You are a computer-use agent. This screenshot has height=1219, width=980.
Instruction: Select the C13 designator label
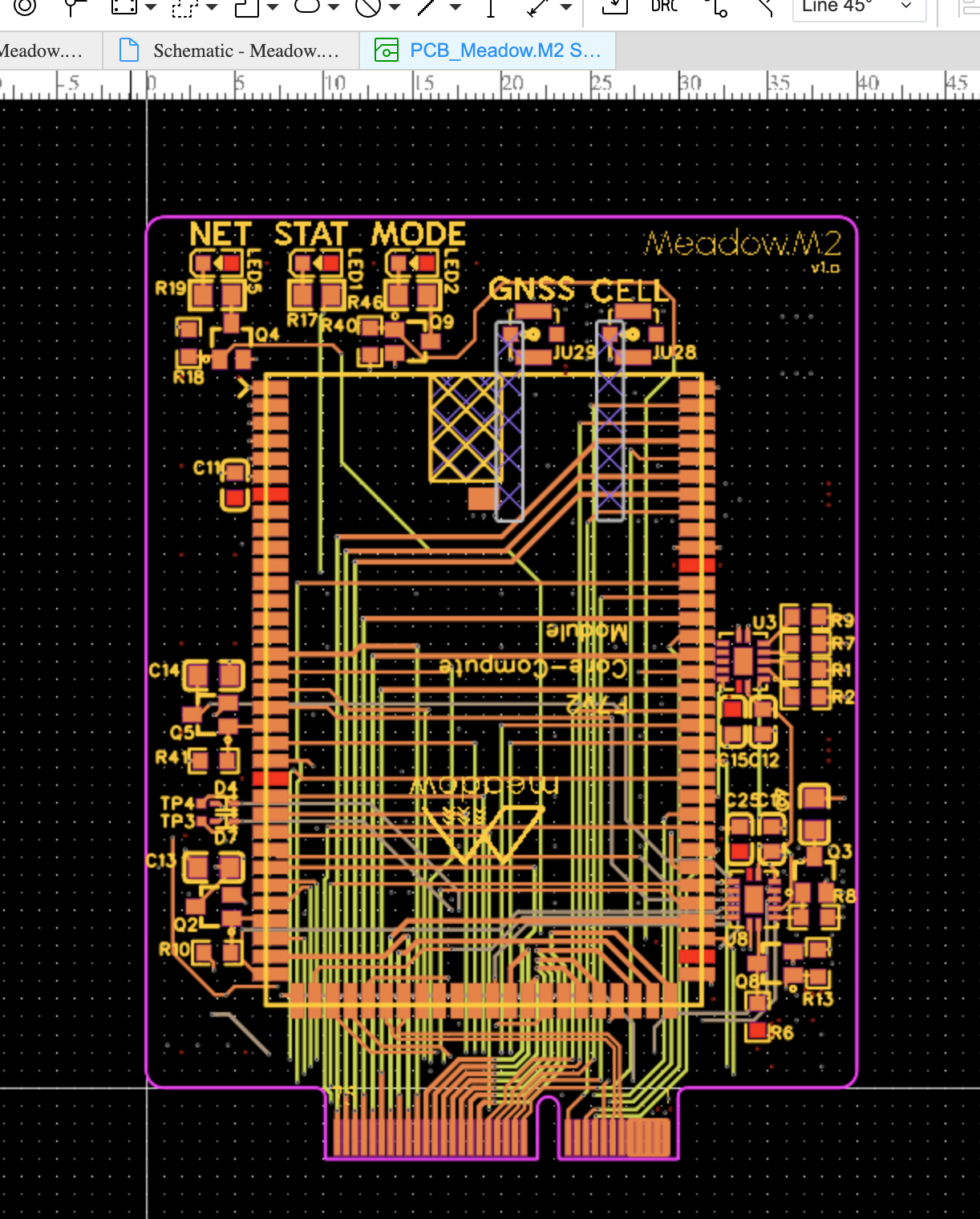tap(160, 861)
